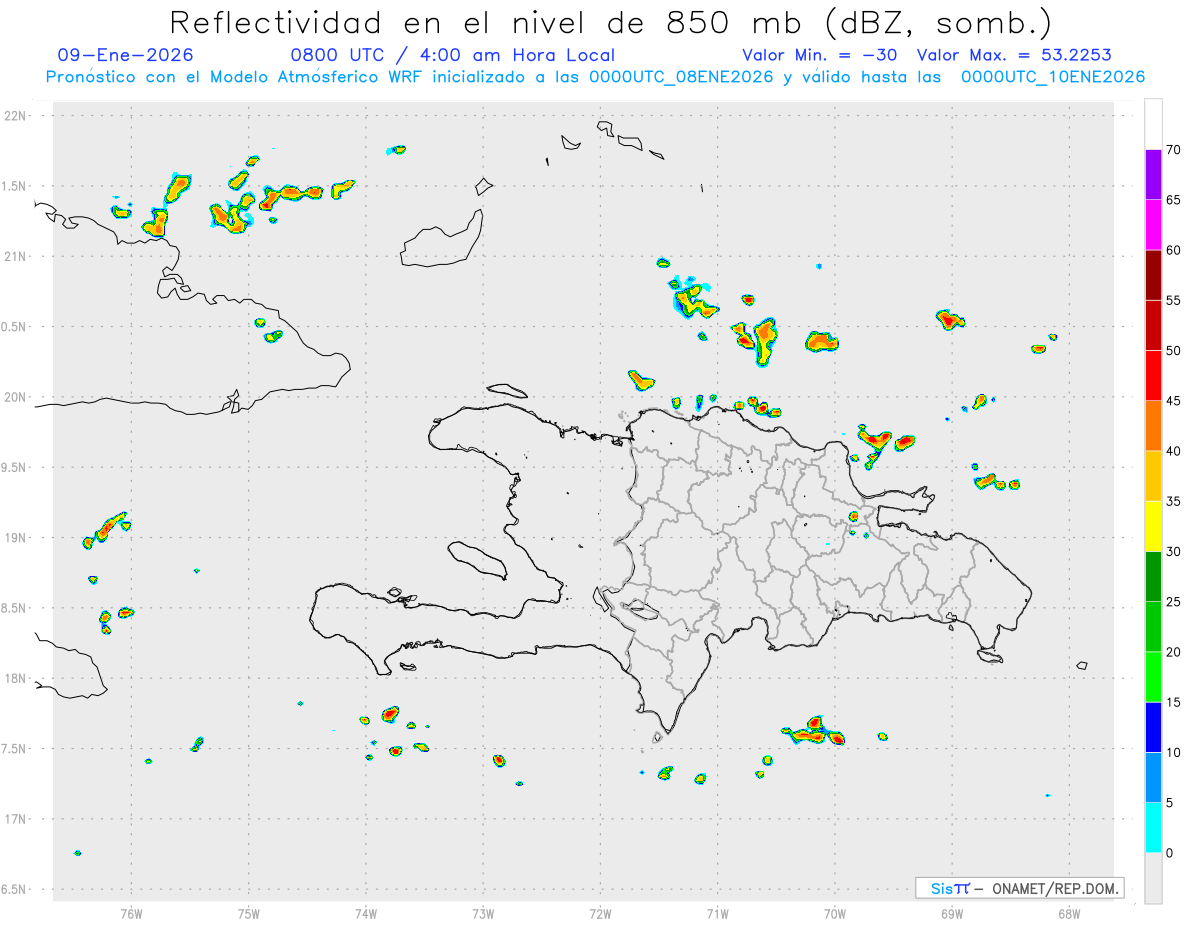Click the light blue 5–10 dBZ colorbar segment
This screenshot has height=927, width=1200.
(1153, 777)
